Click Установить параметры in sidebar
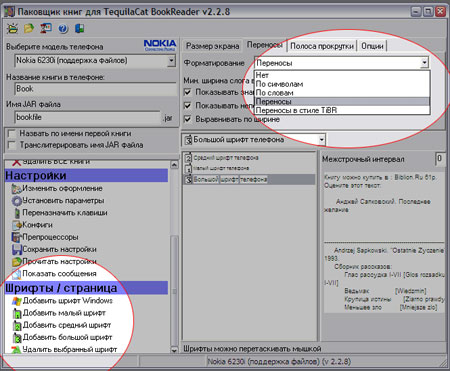Image resolution: width=450 pixels, height=371 pixels. (63, 201)
